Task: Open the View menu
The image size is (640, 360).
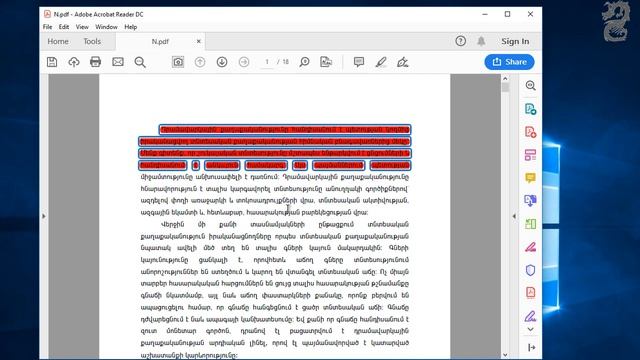Action: (x=82, y=27)
